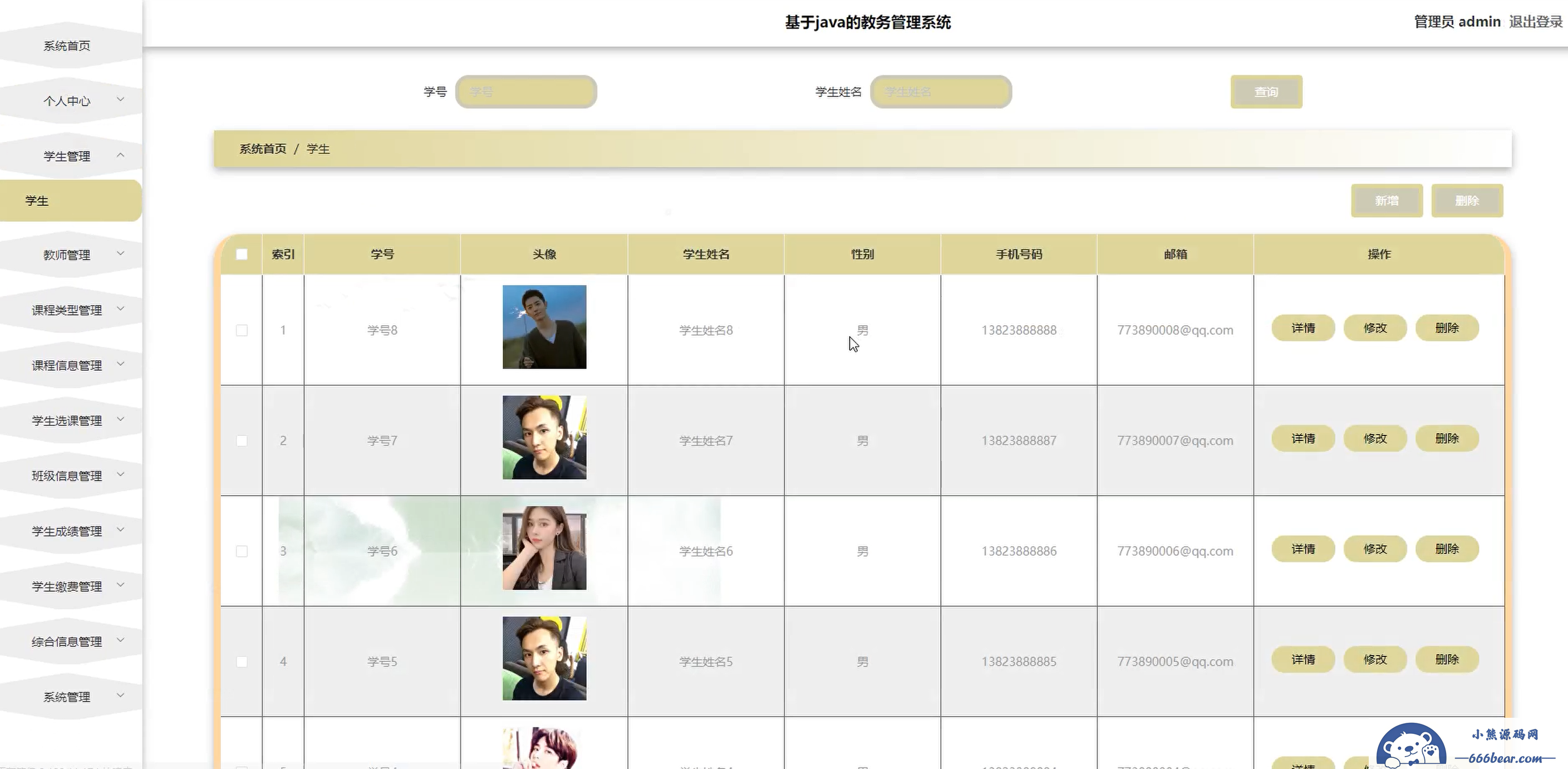Click email 773890005@qq.com
This screenshot has height=769, width=1568.
(1176, 662)
